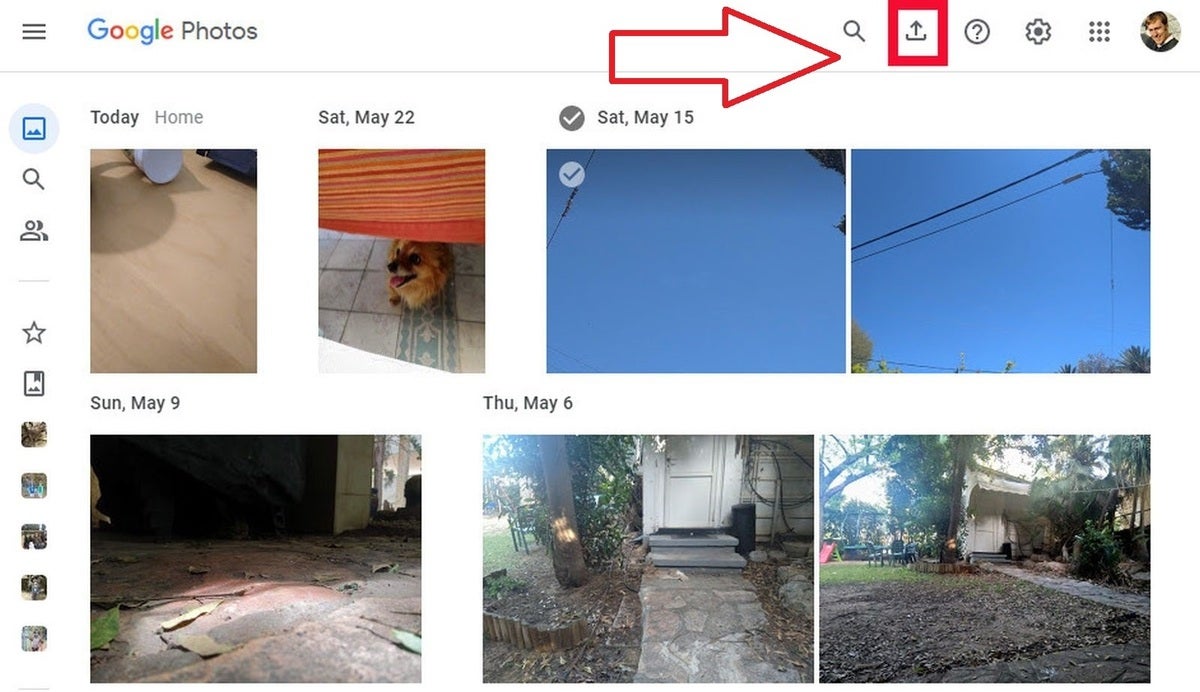Image resolution: width=1200 pixels, height=692 pixels.
Task: Open the Albums icon in sidebar
Action: point(34,383)
